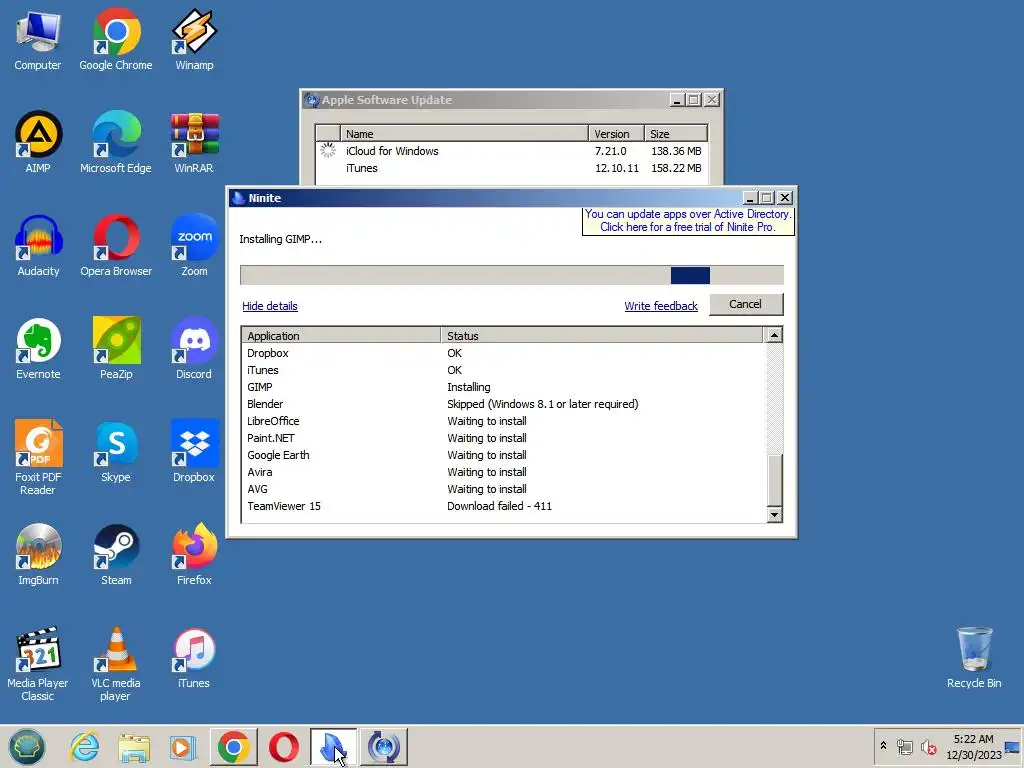Select the AIMP desktop icon
This screenshot has height=768, width=1024.
coord(38,142)
